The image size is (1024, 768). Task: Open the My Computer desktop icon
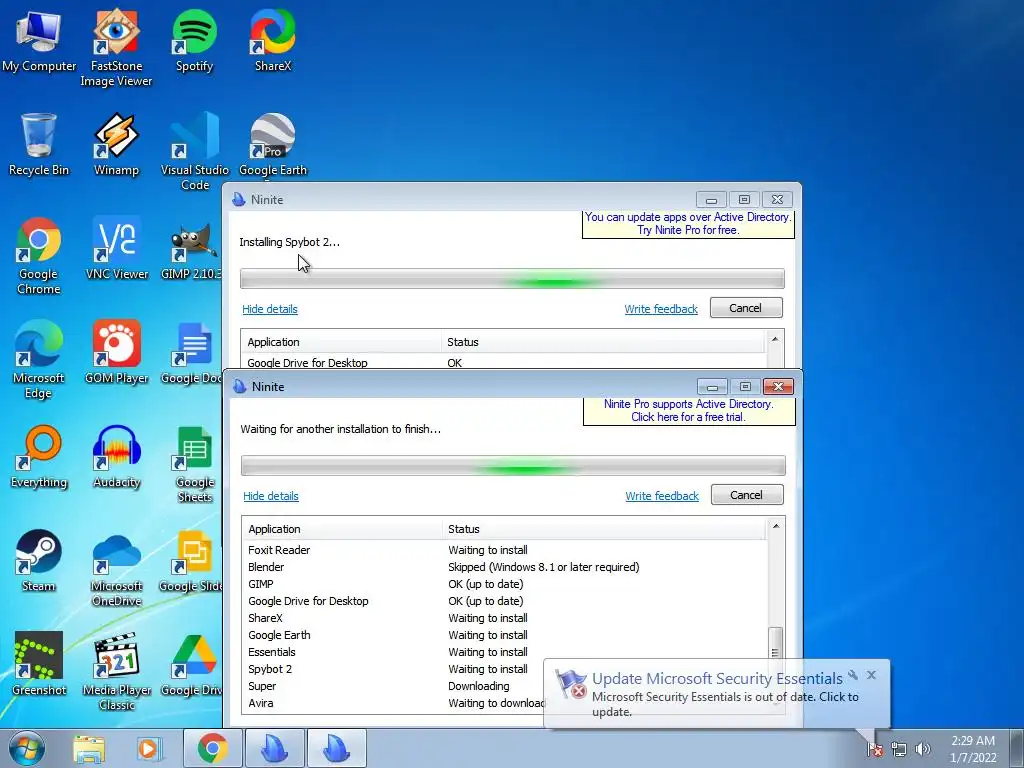39,40
